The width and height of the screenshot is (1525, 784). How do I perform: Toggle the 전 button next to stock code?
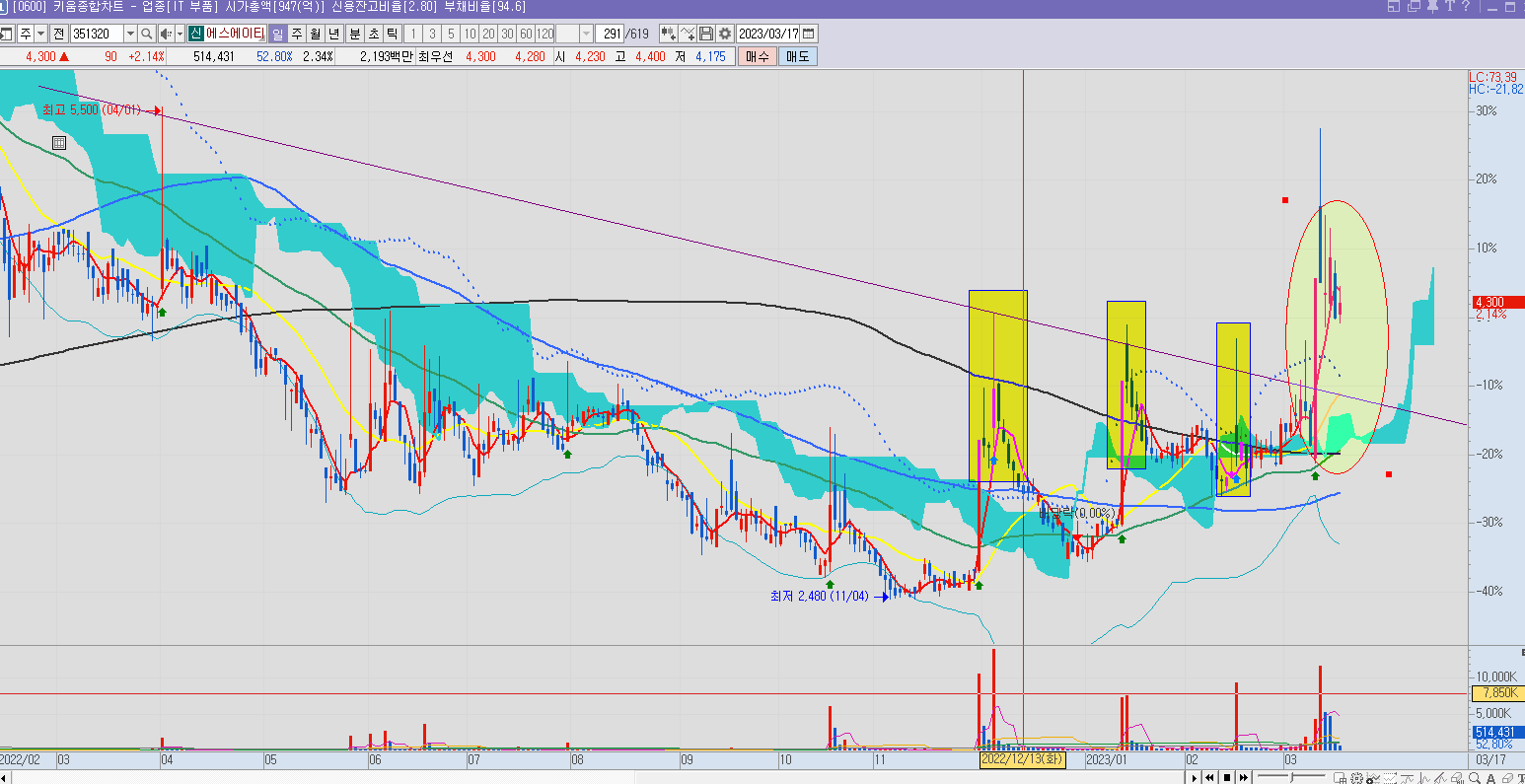[59, 34]
